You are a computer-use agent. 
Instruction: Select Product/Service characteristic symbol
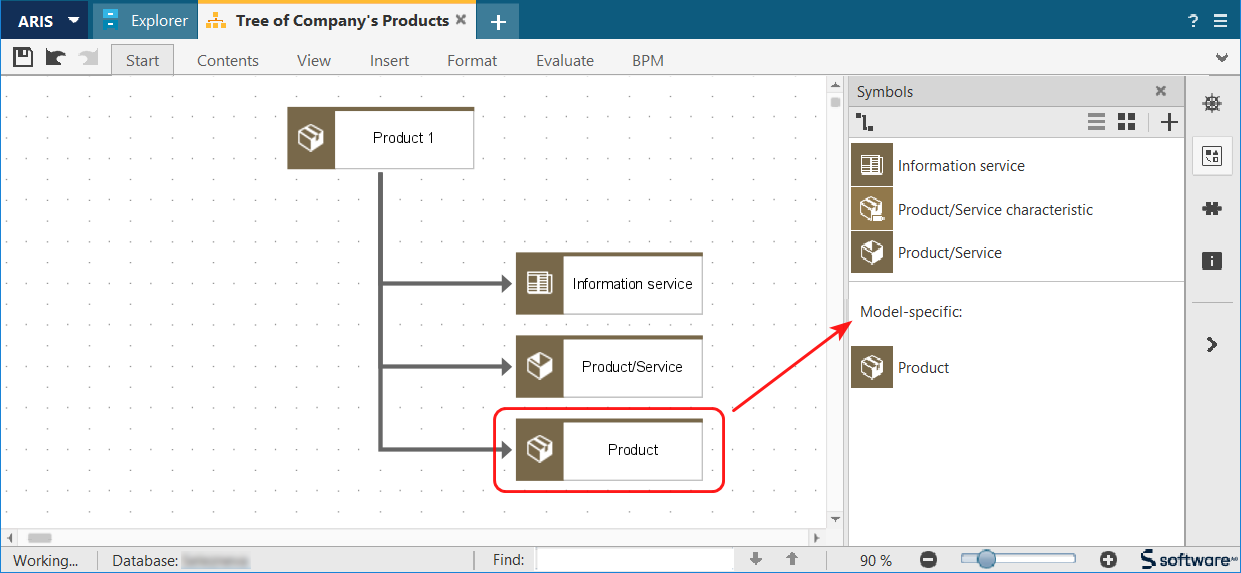[x=994, y=210]
